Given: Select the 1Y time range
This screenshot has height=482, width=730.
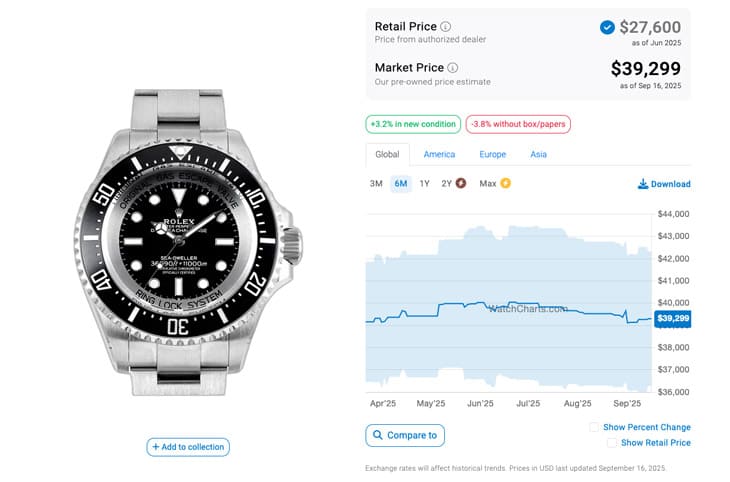Looking at the screenshot, I should coord(425,184).
